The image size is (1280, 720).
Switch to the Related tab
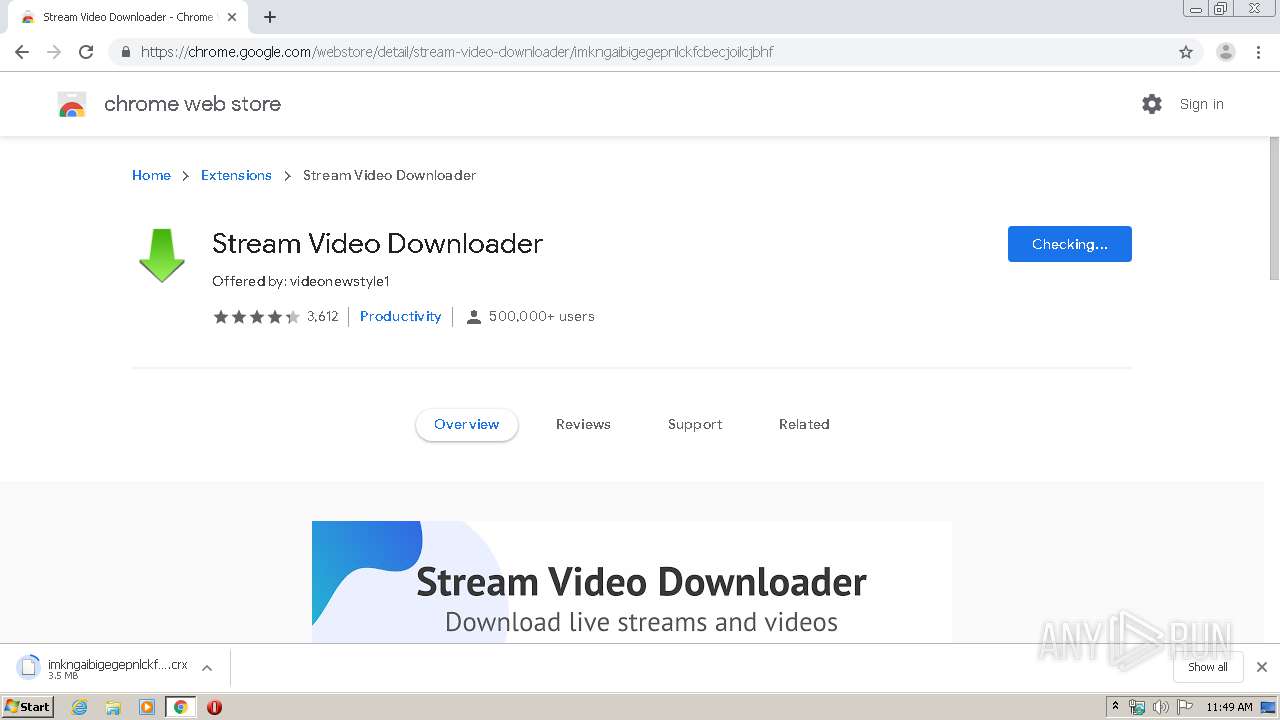(804, 424)
